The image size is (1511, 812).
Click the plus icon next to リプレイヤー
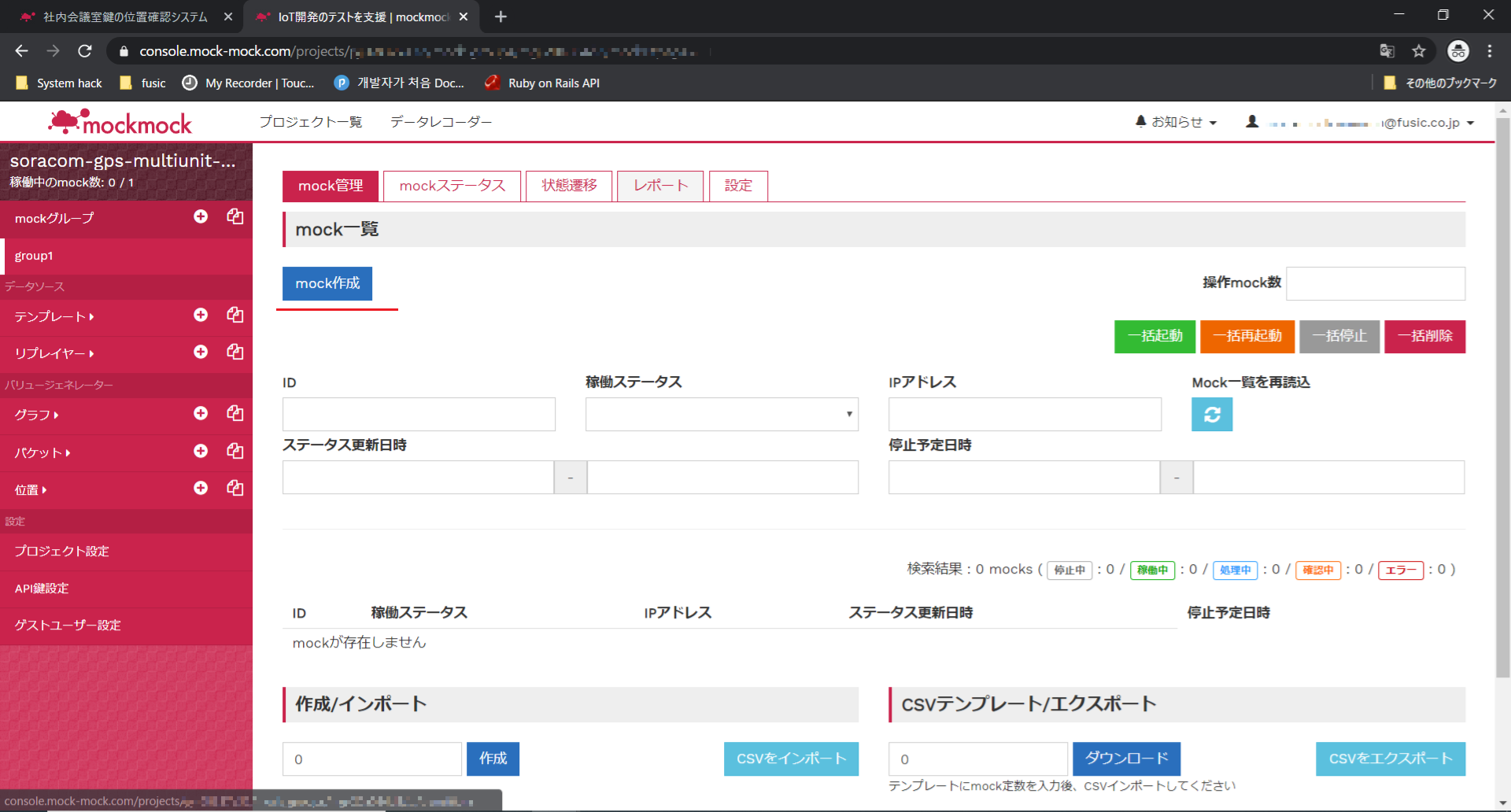point(201,352)
